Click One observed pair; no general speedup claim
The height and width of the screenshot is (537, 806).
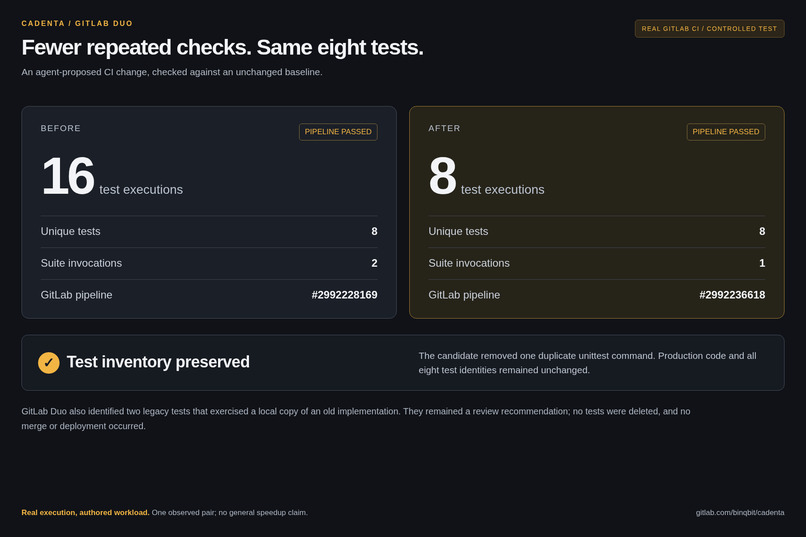pyautogui.click(x=230, y=512)
